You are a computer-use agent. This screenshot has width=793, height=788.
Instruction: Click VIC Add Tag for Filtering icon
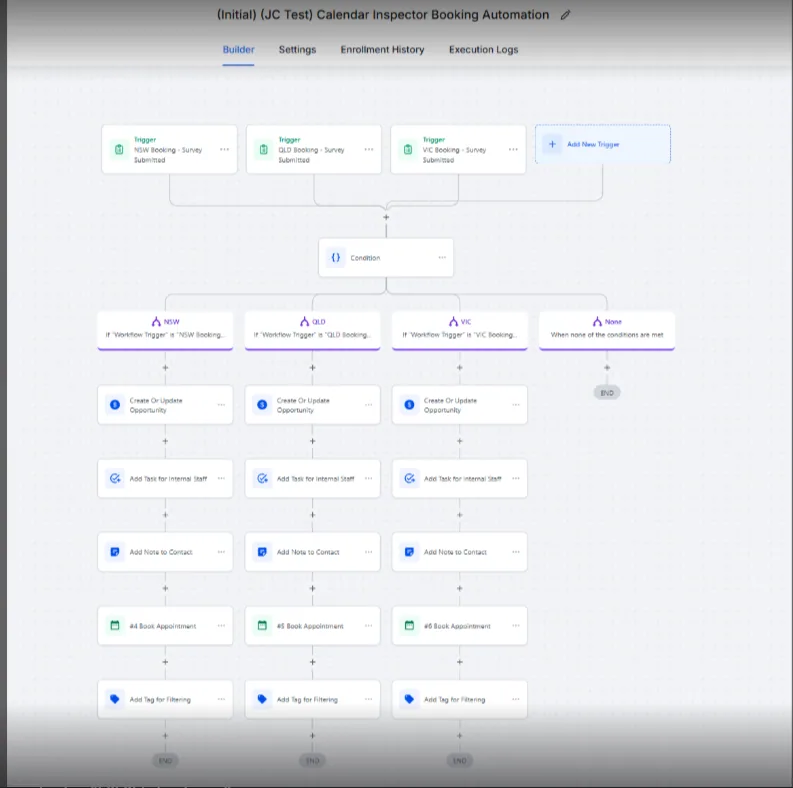409,699
